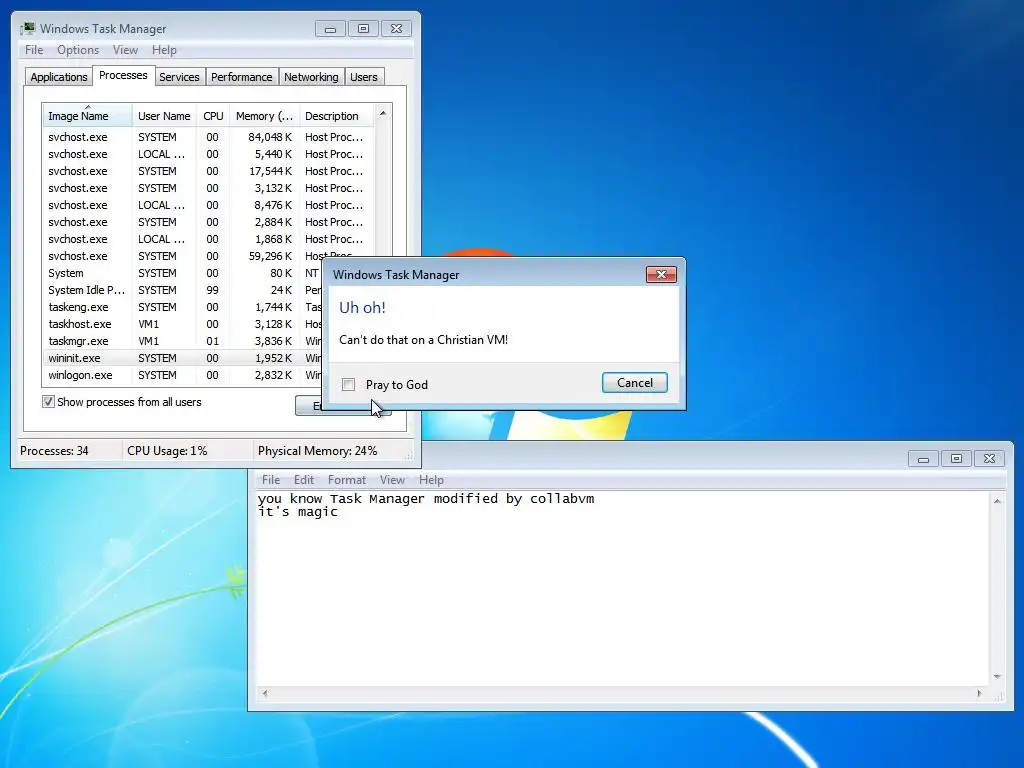Open Notepad Help menu
The height and width of the screenshot is (768, 1024).
(431, 480)
